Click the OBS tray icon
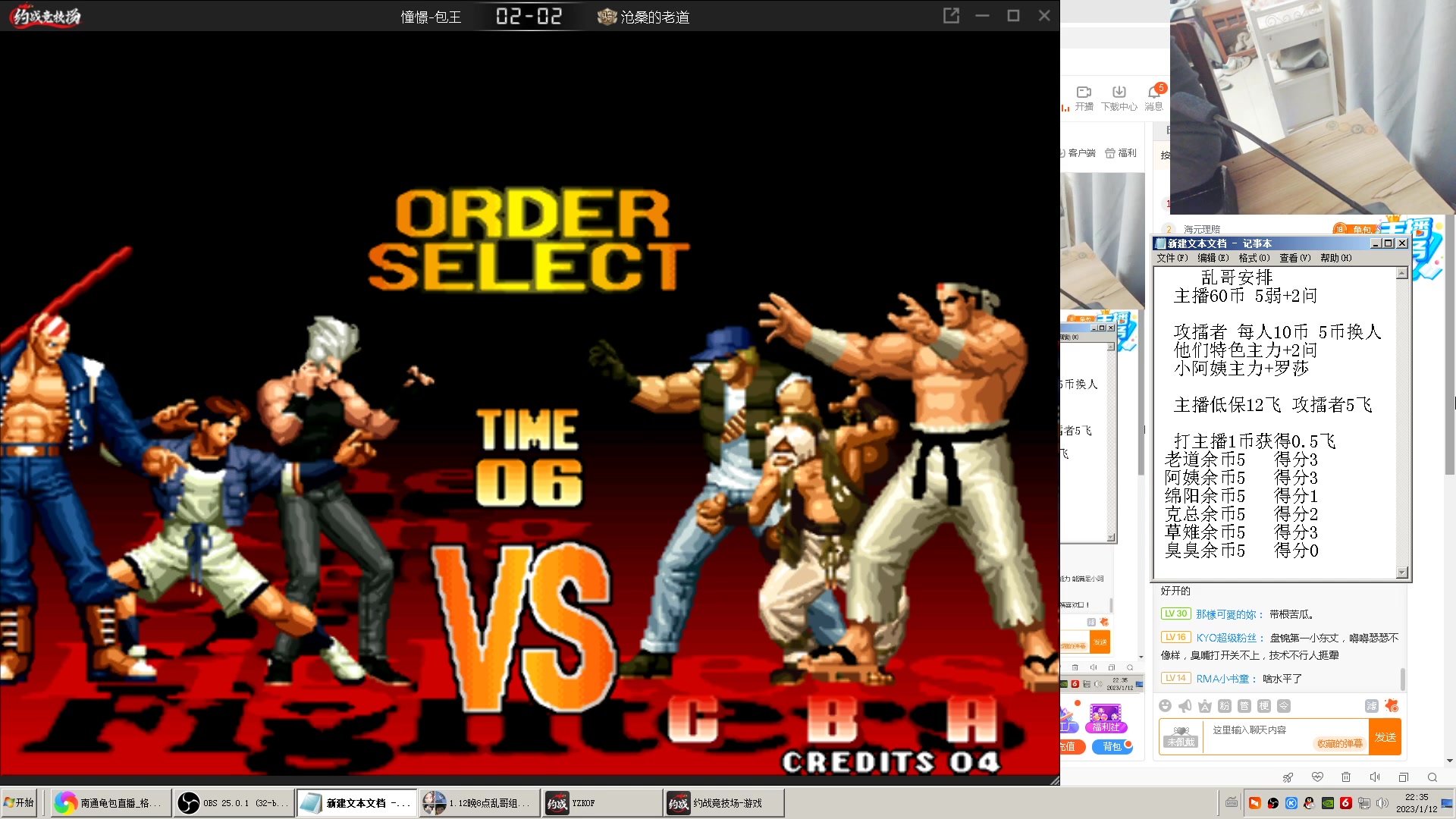 (x=1273, y=803)
